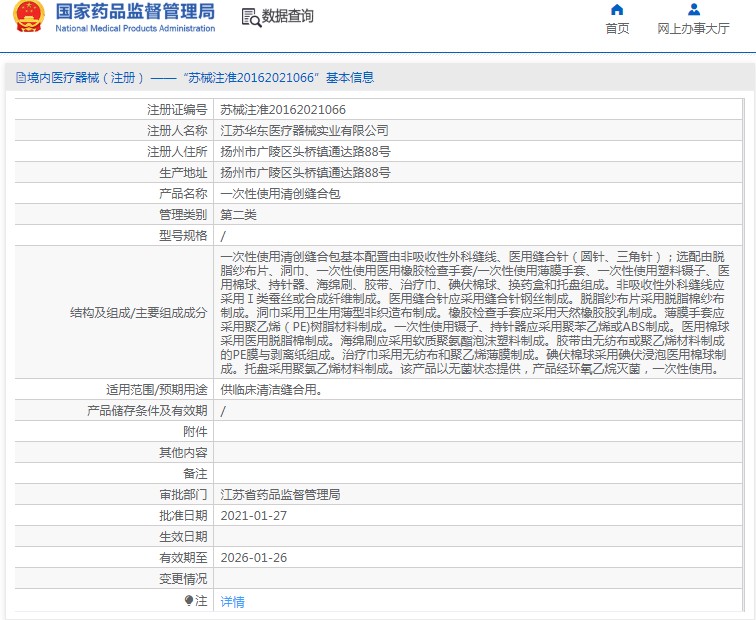Click the 管理类别 row label
756x620 pixels.
(183, 215)
